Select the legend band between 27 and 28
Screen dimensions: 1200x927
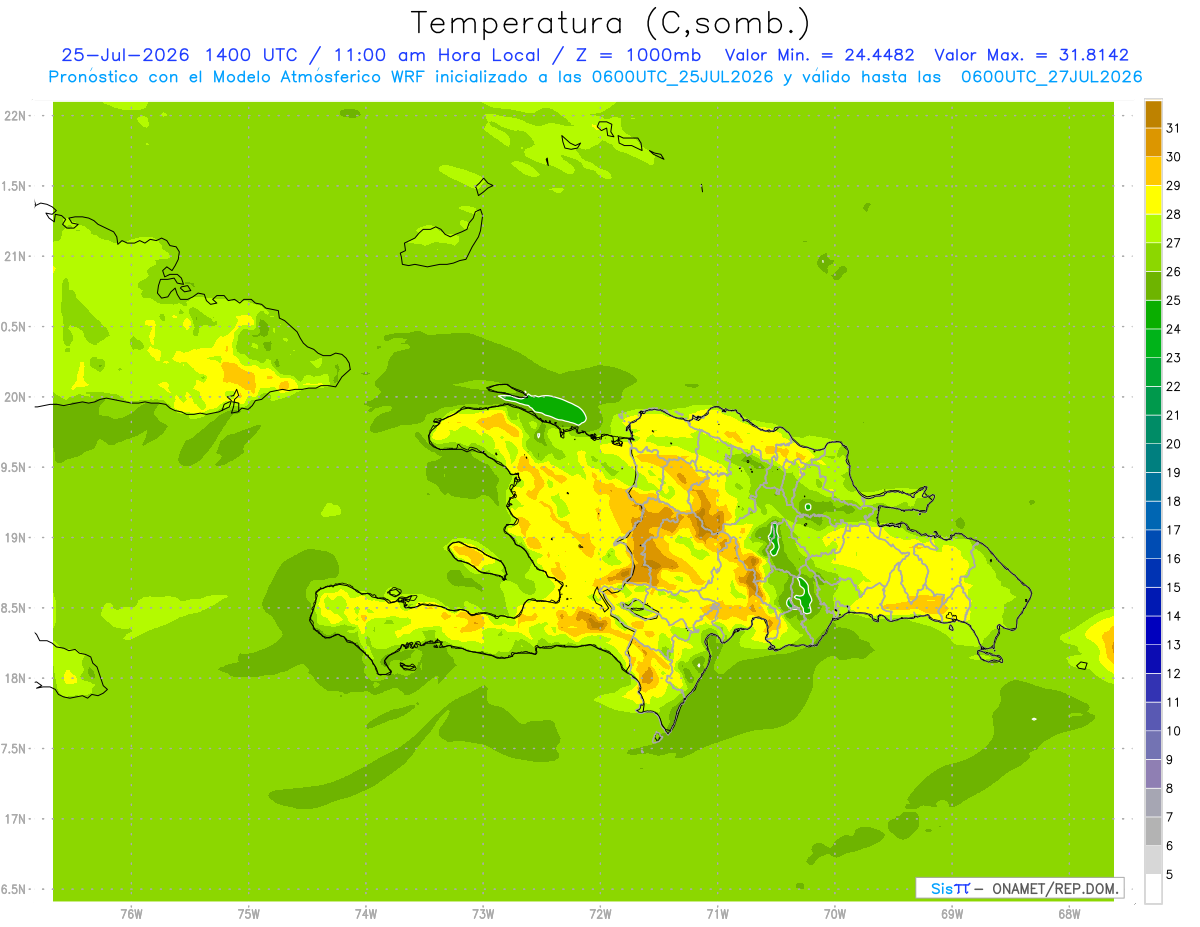tap(1153, 228)
